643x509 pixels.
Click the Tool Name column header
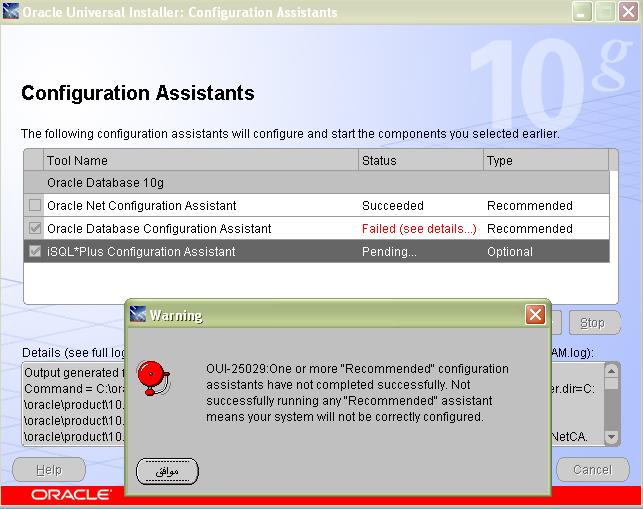point(200,160)
